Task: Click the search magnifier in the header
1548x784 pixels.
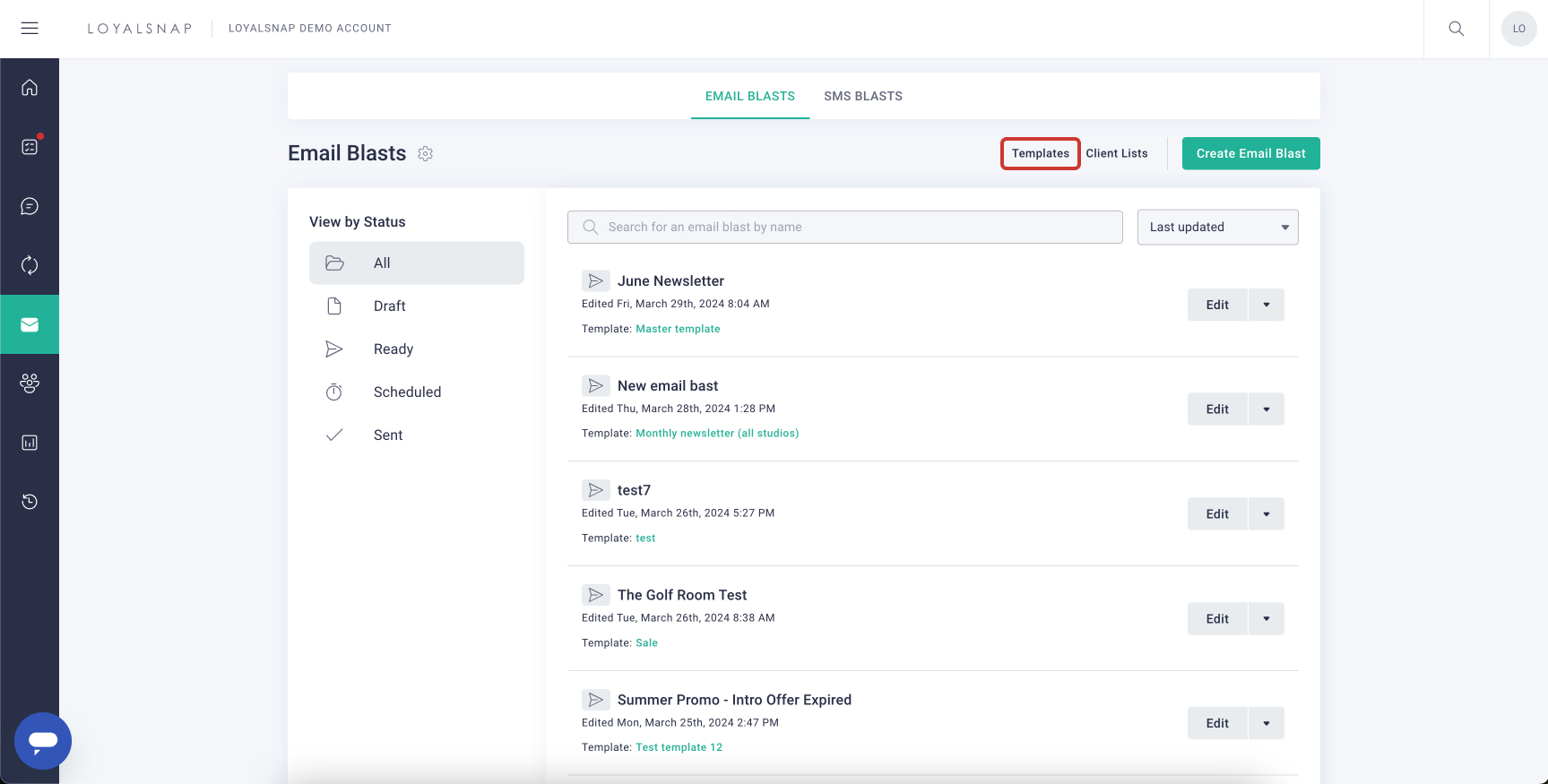Action: (1457, 29)
